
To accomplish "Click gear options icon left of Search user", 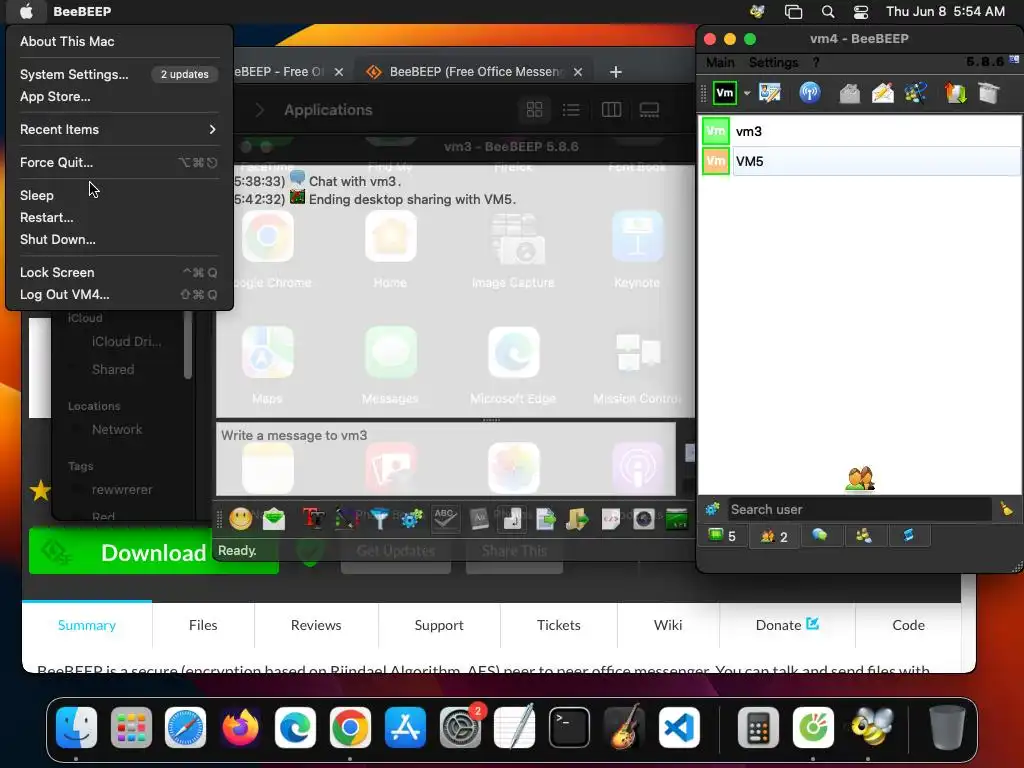I will click(x=712, y=509).
